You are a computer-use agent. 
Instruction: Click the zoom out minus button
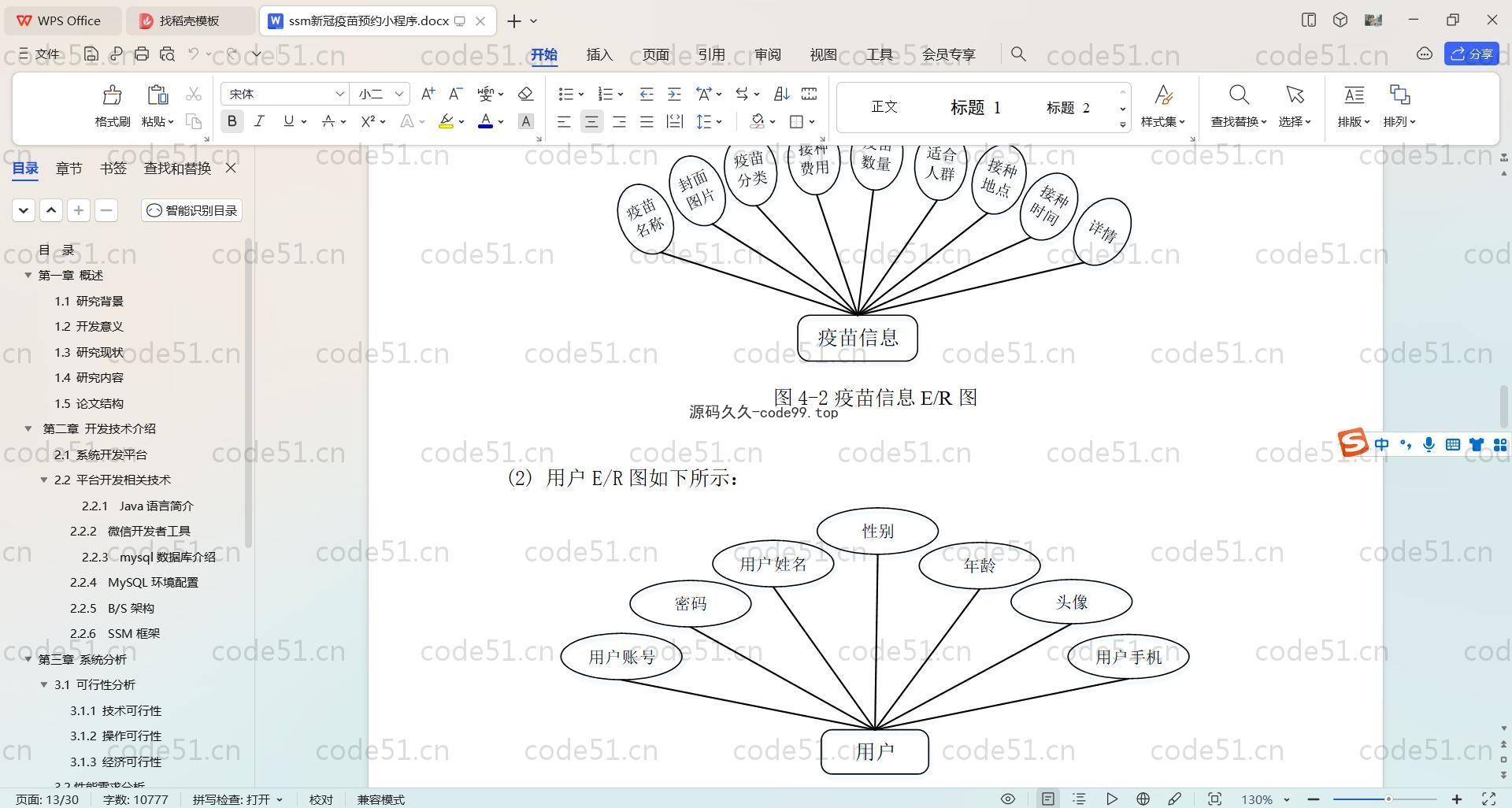1313,799
